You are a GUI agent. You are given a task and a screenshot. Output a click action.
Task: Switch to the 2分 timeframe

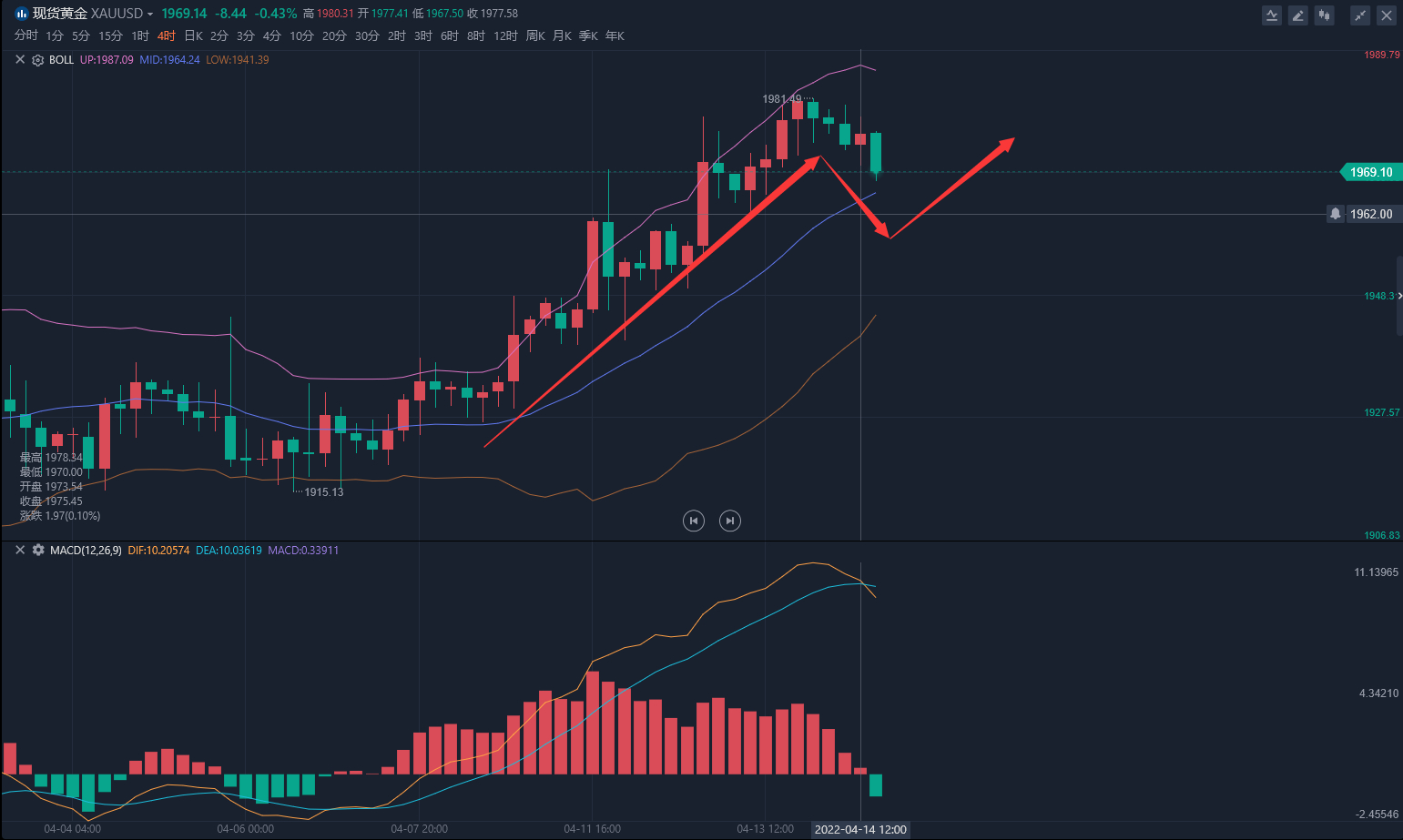point(219,35)
